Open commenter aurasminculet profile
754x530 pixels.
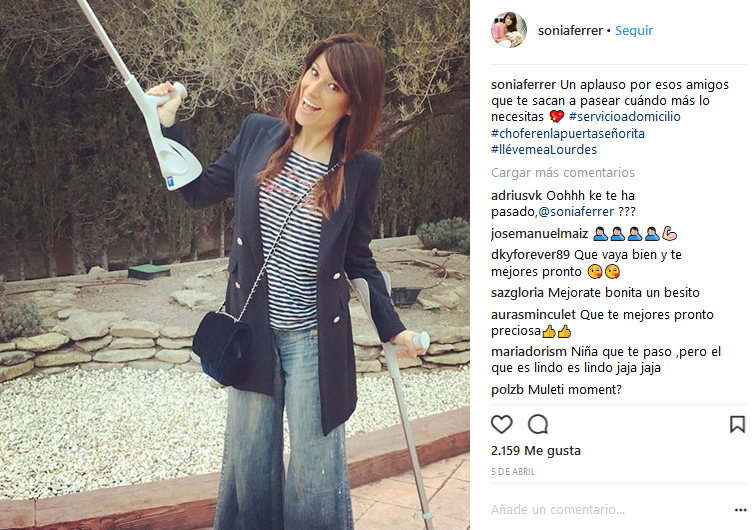coord(533,315)
